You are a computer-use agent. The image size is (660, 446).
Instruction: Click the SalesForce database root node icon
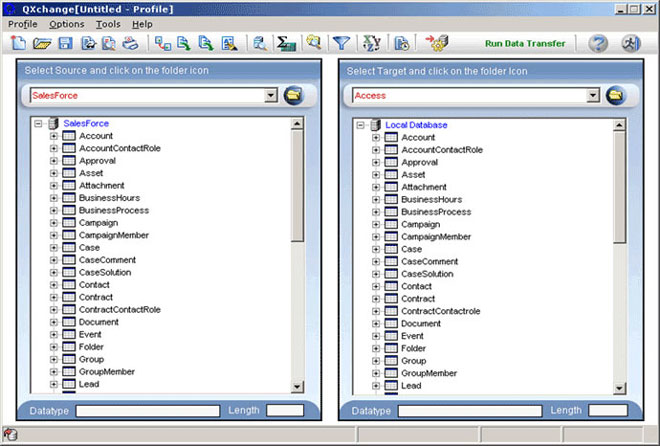click(x=53, y=124)
